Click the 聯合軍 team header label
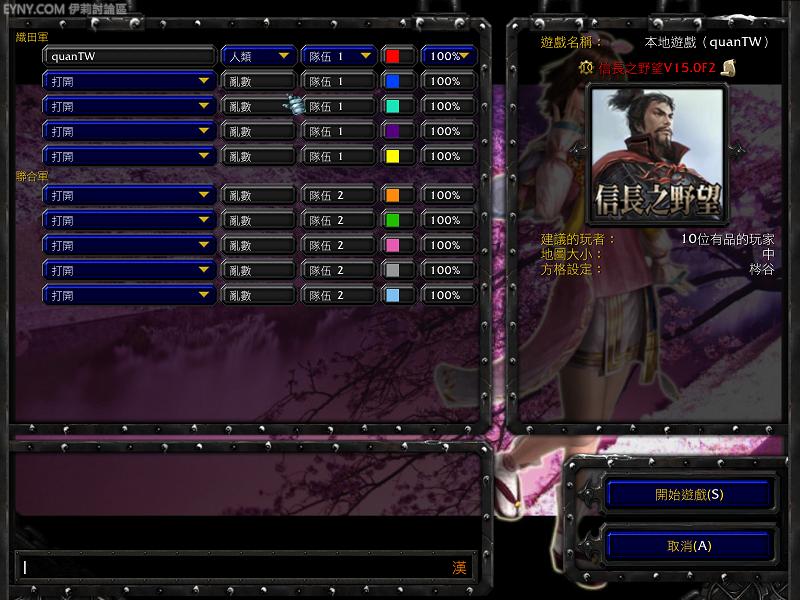 click(x=32, y=176)
